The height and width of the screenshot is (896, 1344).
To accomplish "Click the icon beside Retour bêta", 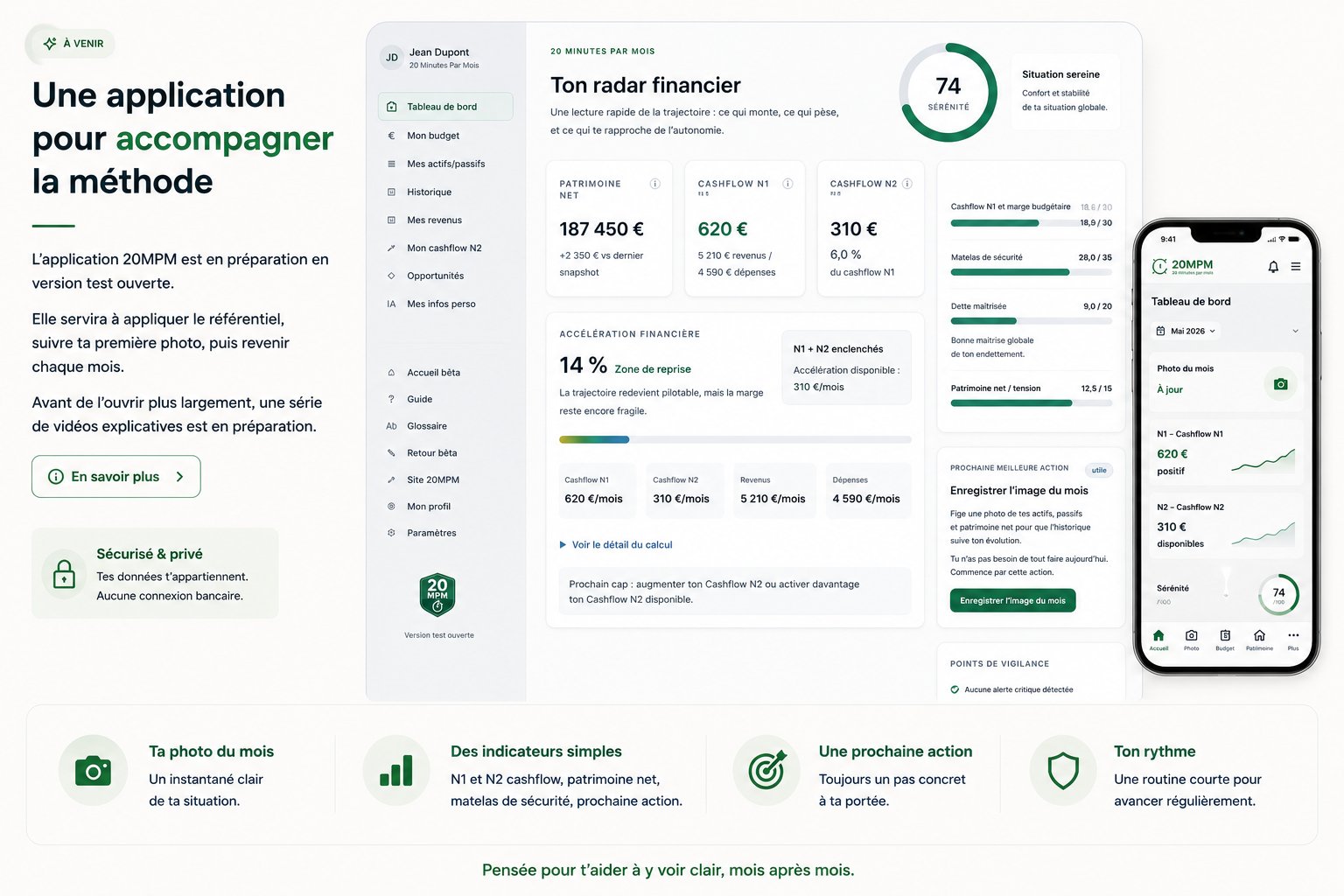I will [x=391, y=453].
